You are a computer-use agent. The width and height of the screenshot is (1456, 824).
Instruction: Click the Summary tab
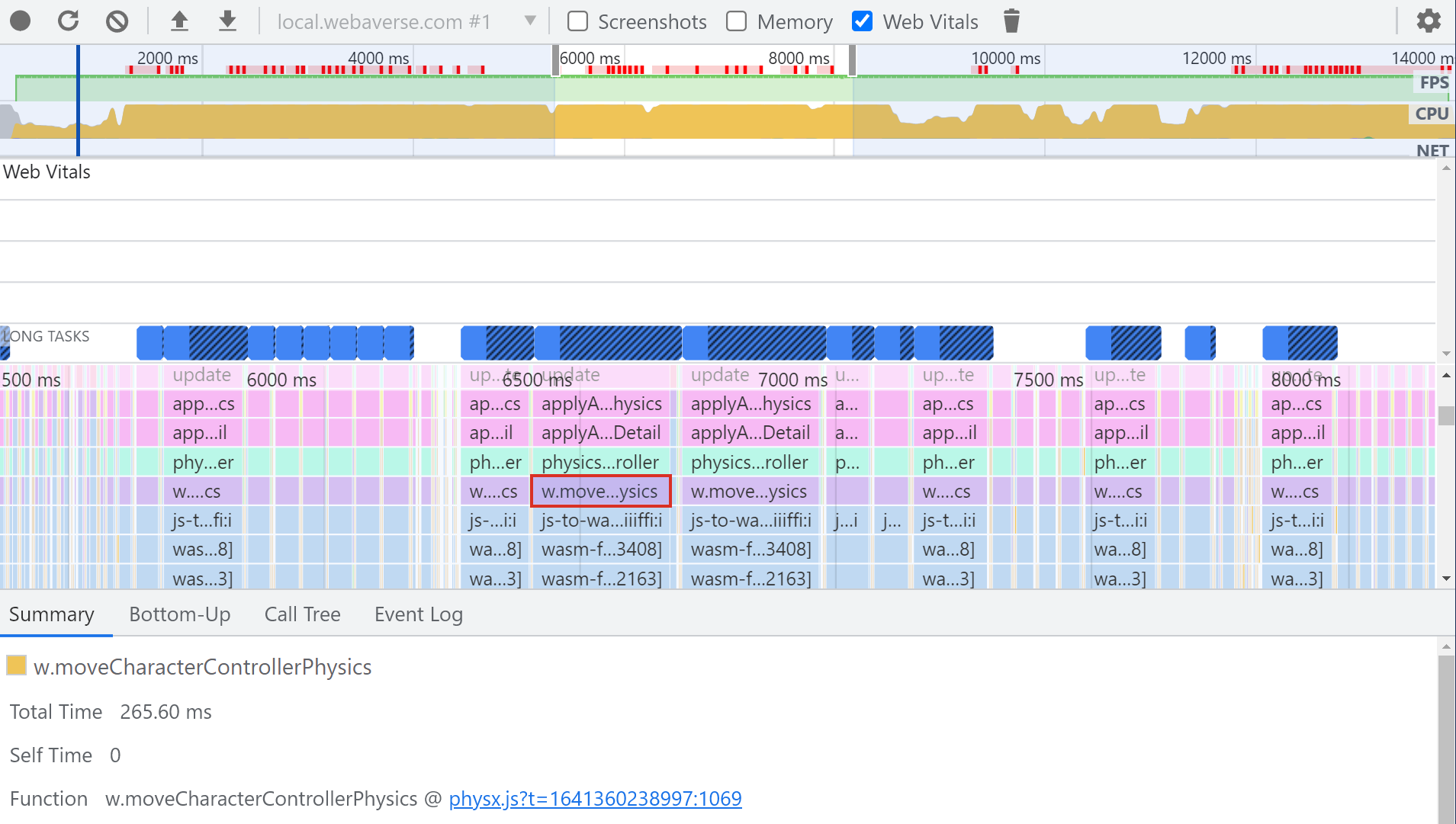tap(50, 614)
